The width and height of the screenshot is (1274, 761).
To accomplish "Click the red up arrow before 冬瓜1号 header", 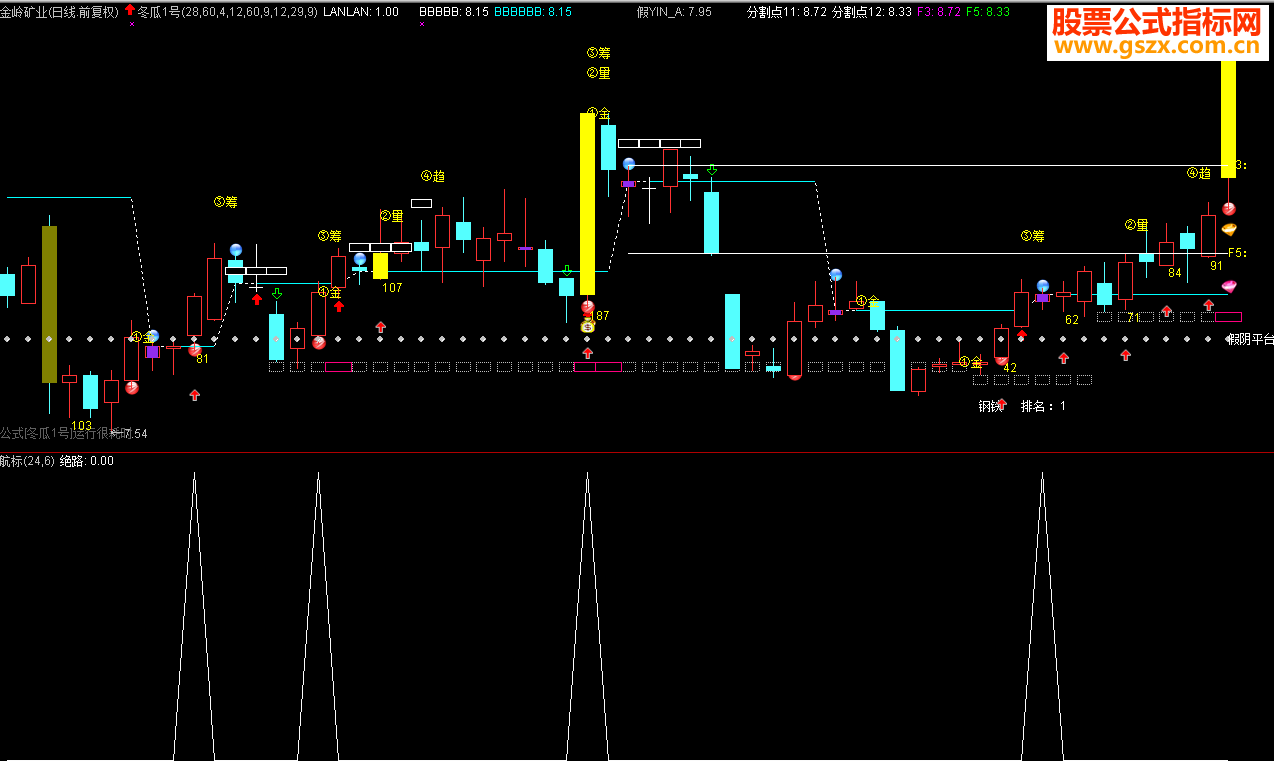I will [x=130, y=11].
